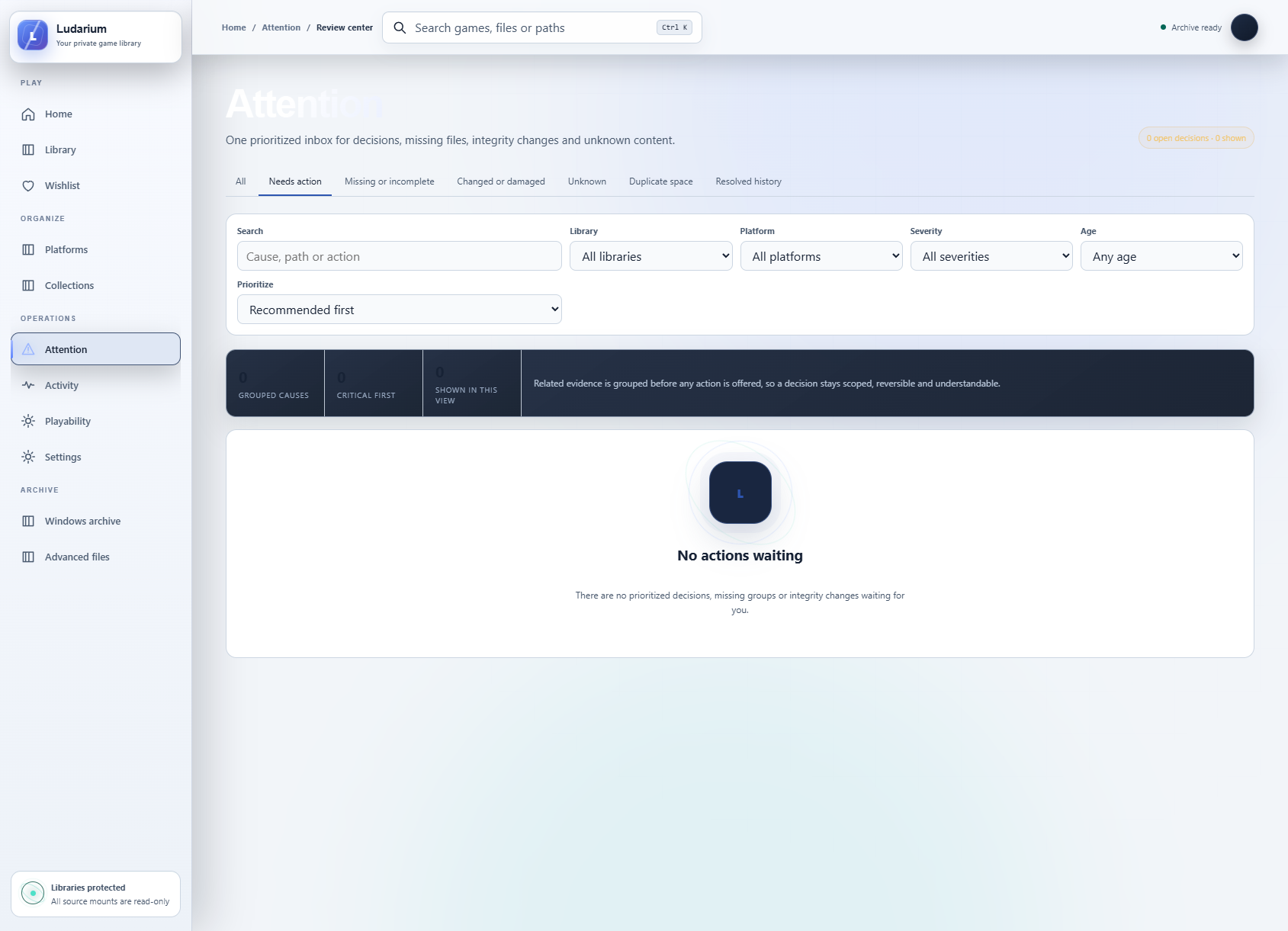Switch to the Duplicate space tab

click(661, 181)
